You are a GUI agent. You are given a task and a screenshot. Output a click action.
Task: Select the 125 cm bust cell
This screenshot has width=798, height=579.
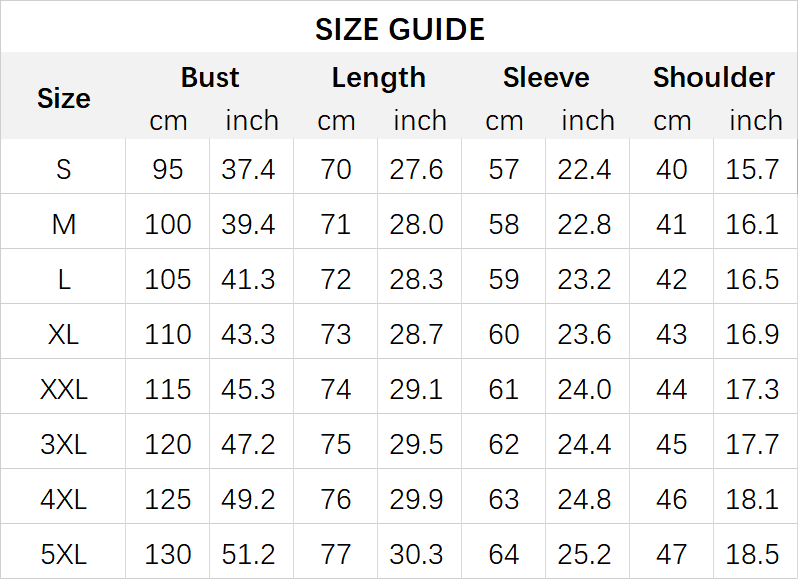[x=168, y=498]
